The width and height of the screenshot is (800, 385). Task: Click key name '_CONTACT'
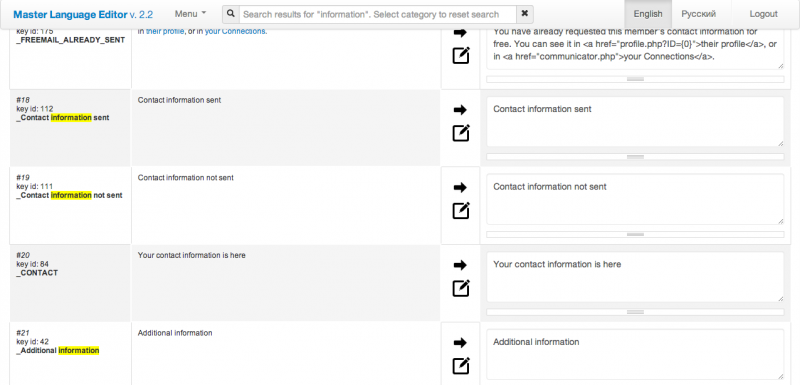point(37,273)
